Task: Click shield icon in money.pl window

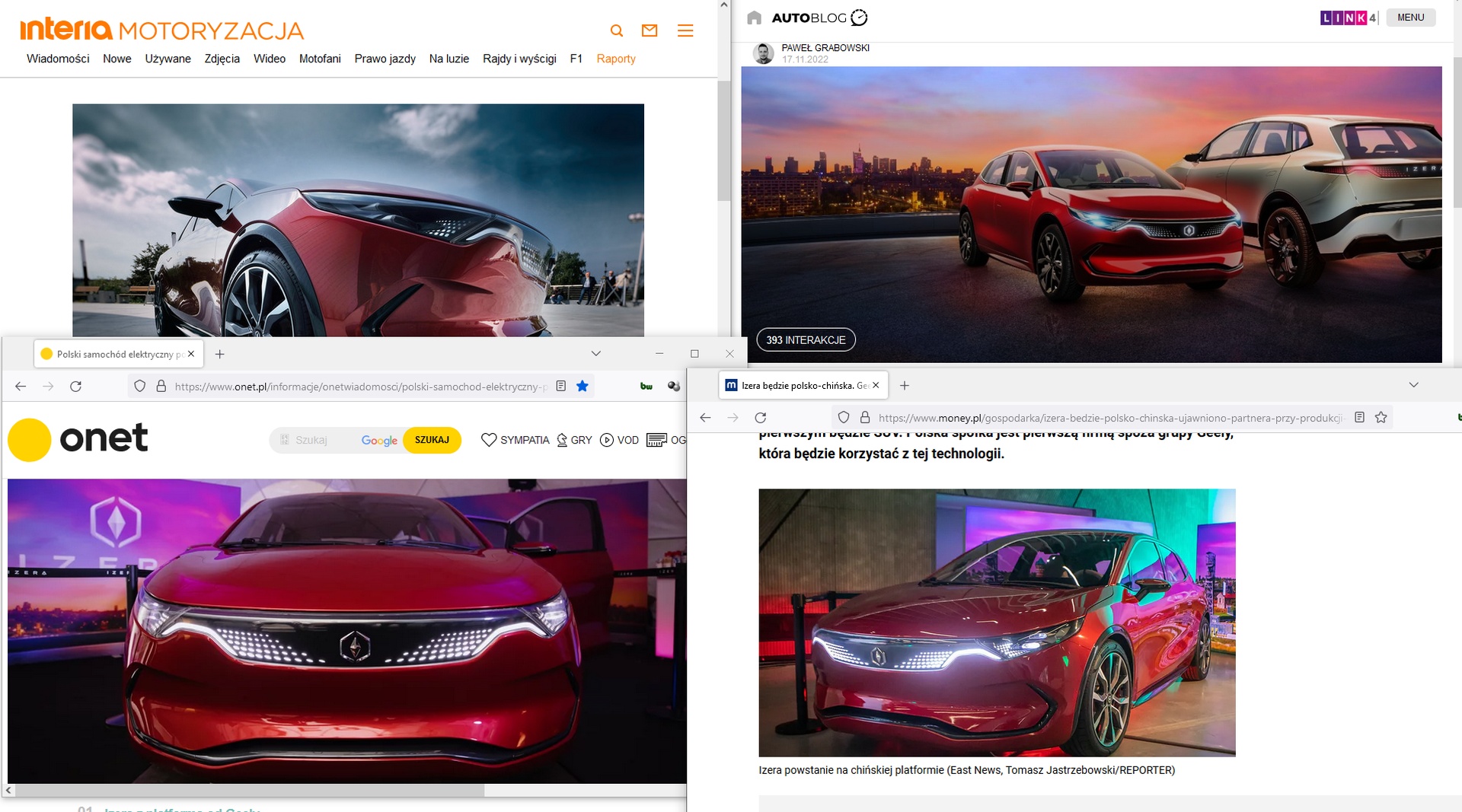Action: (843, 418)
